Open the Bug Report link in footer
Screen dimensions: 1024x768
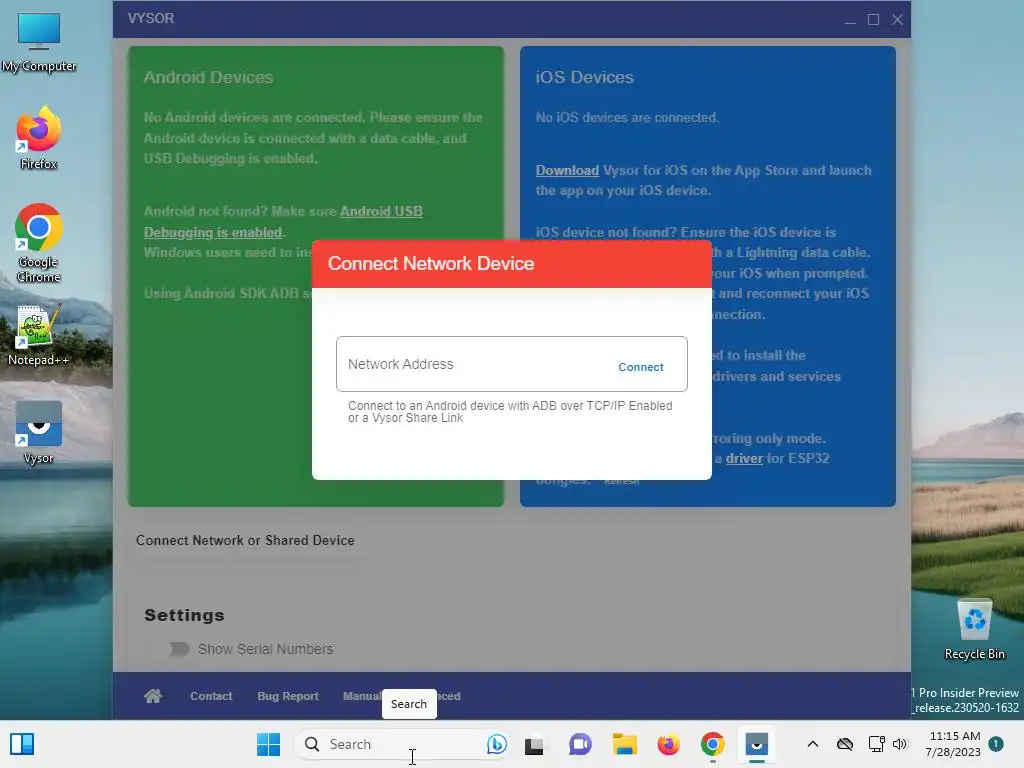point(288,696)
